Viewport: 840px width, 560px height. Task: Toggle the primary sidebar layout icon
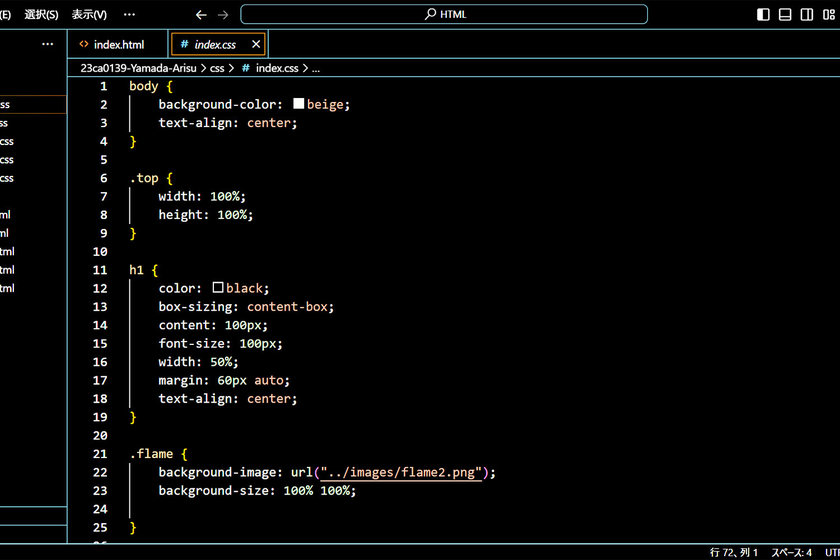click(763, 15)
